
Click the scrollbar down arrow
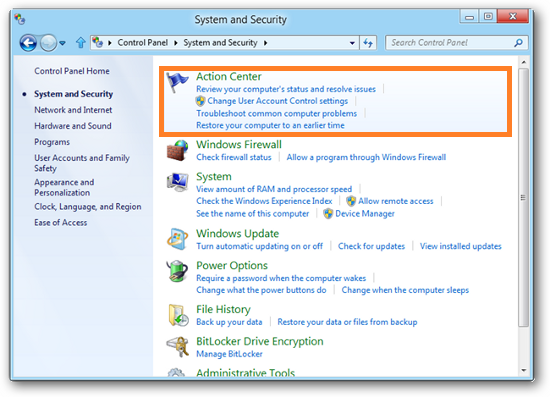[524, 370]
